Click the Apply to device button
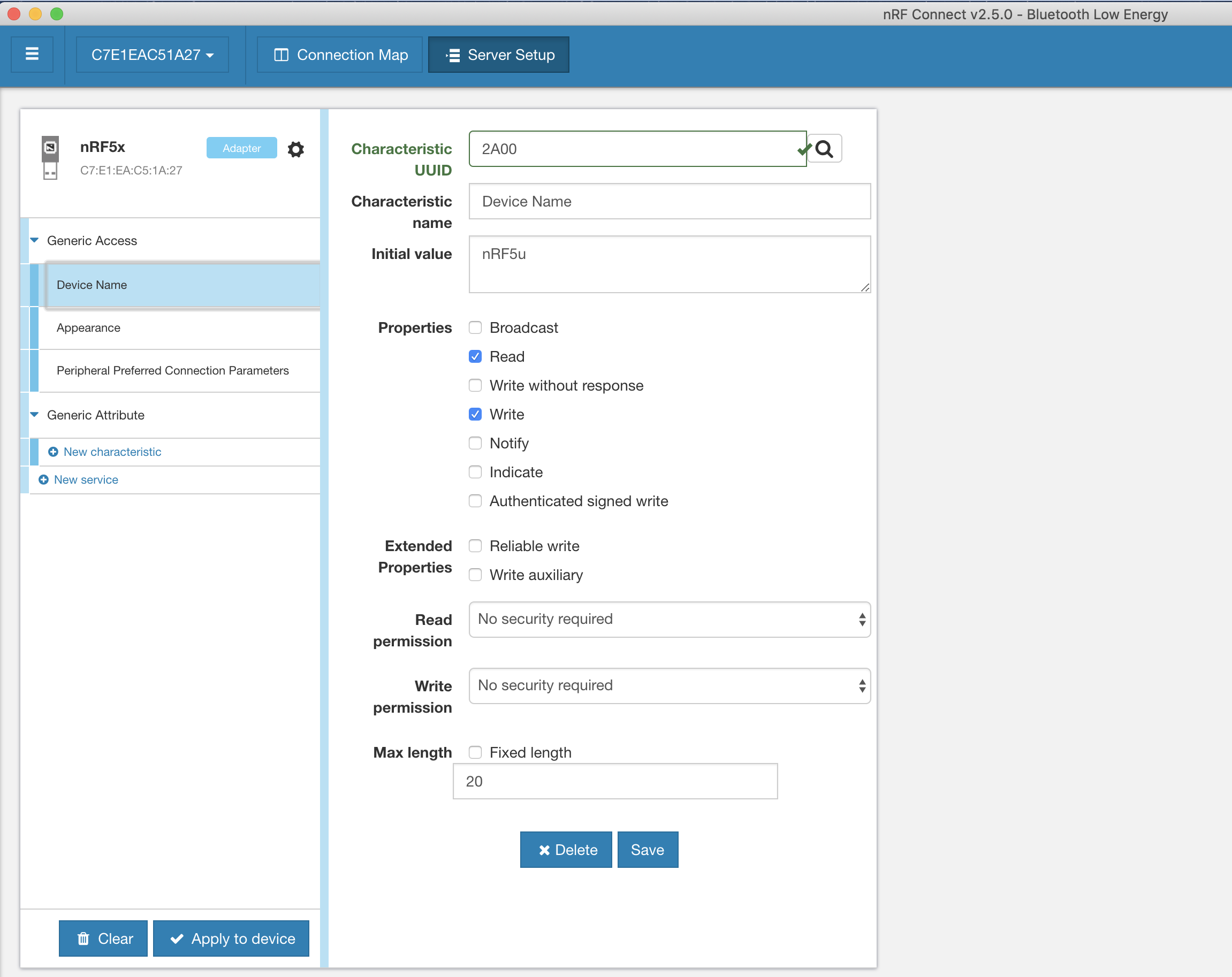Image resolution: width=1232 pixels, height=977 pixels. 231,938
